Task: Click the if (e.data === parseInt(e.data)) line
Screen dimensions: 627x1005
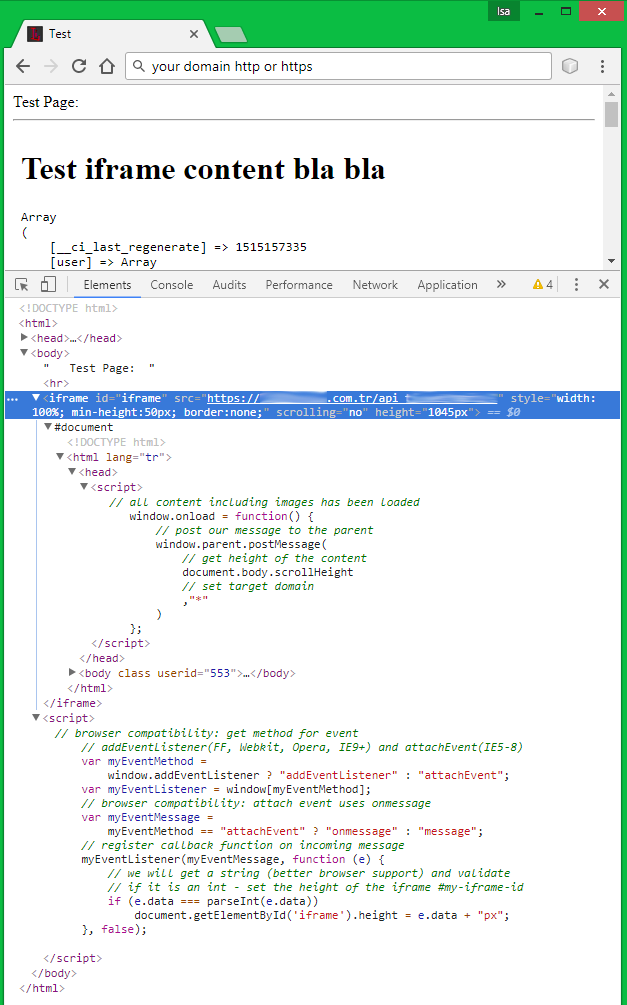Action: [x=213, y=901]
